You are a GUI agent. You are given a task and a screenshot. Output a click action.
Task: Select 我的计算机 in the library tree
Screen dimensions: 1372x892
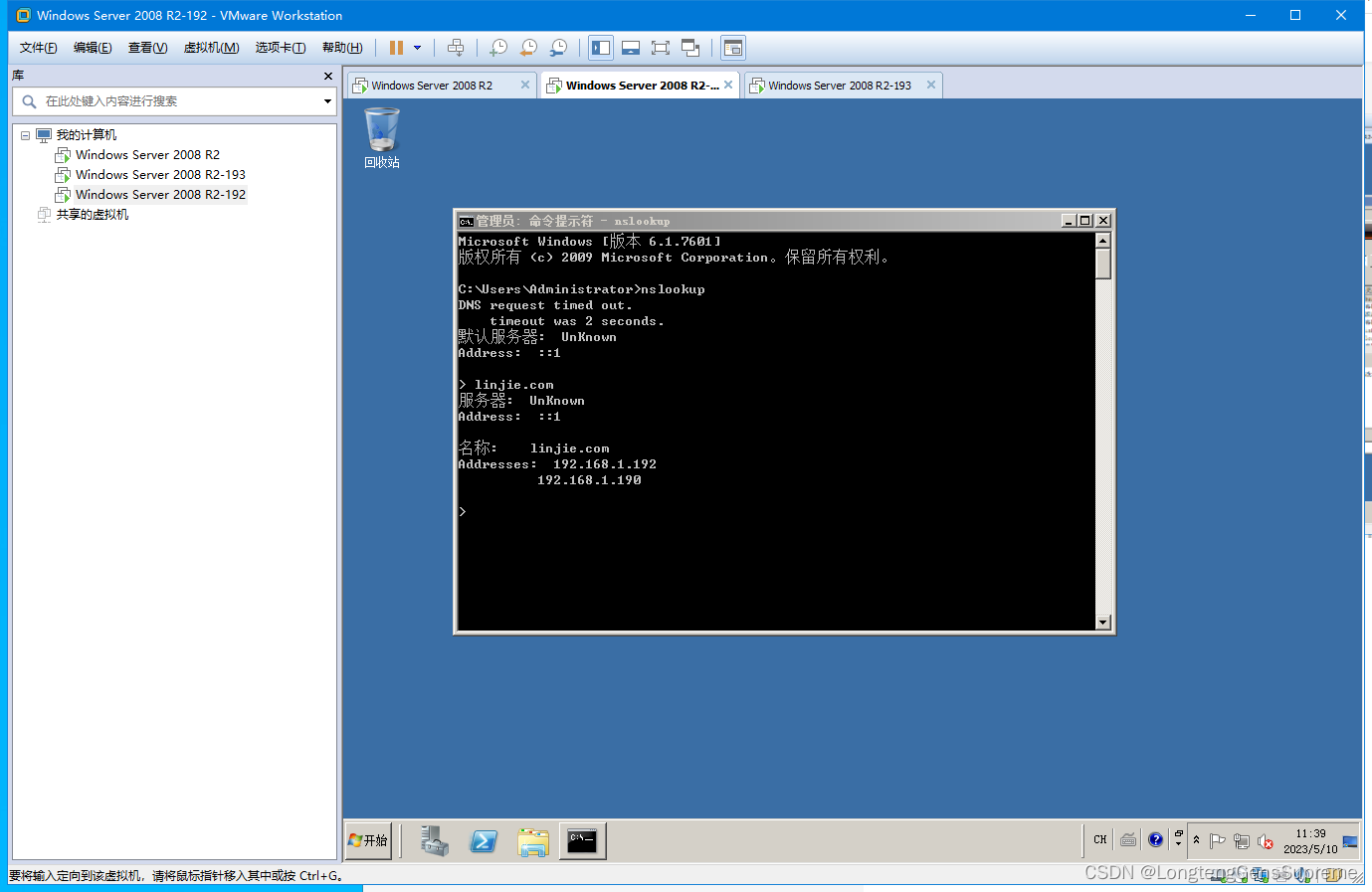86,135
